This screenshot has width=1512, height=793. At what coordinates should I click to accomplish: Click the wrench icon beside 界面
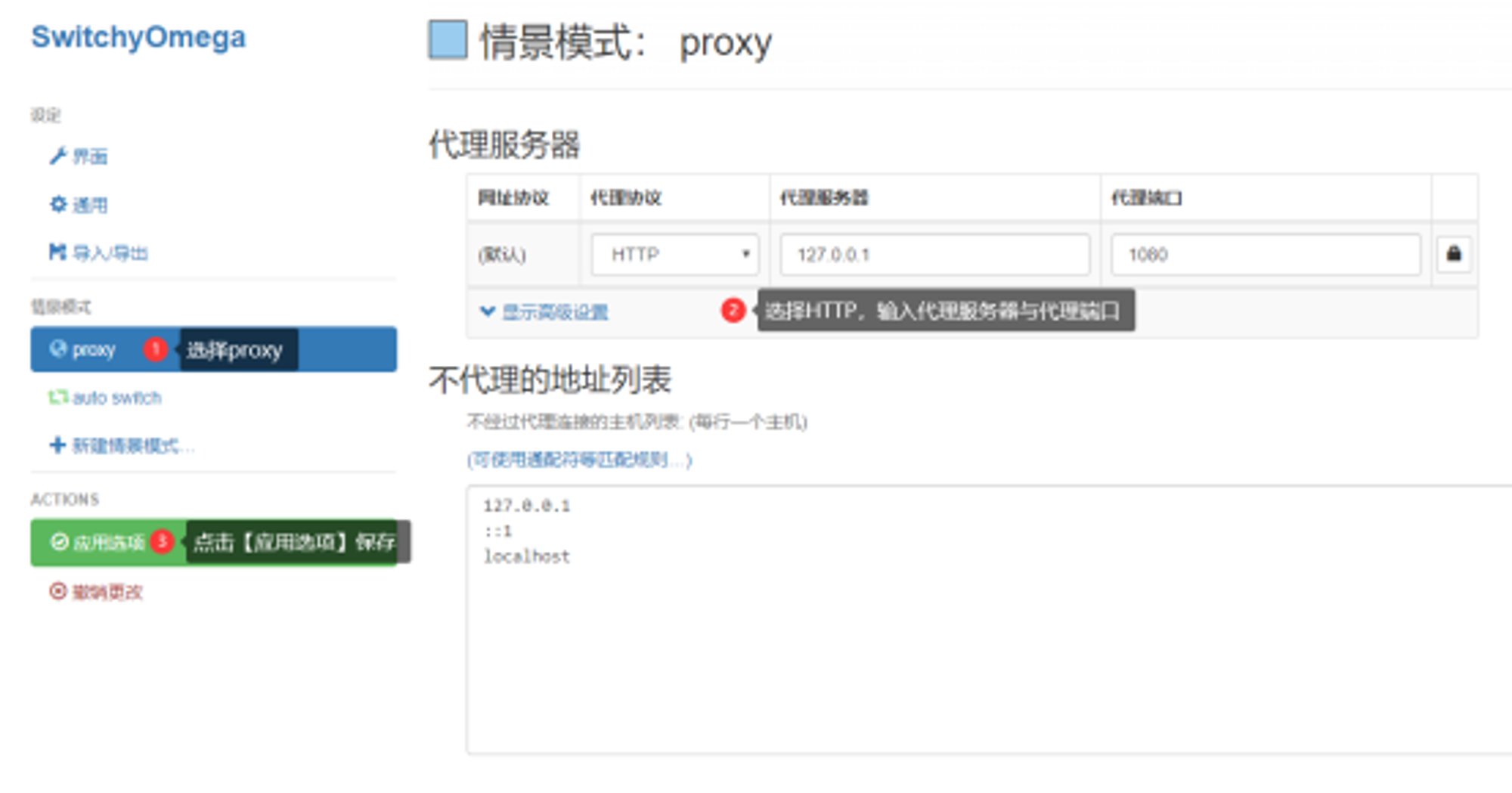pyautogui.click(x=57, y=156)
